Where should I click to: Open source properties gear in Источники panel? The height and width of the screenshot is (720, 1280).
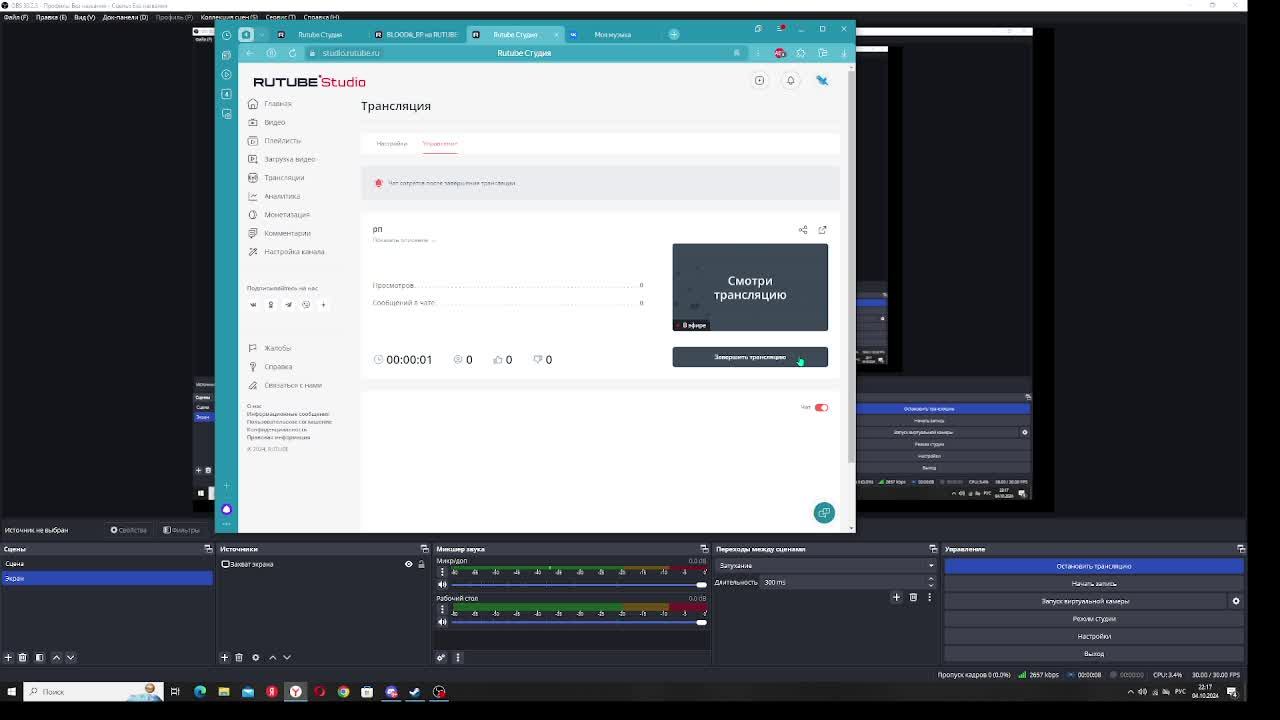[x=255, y=657]
